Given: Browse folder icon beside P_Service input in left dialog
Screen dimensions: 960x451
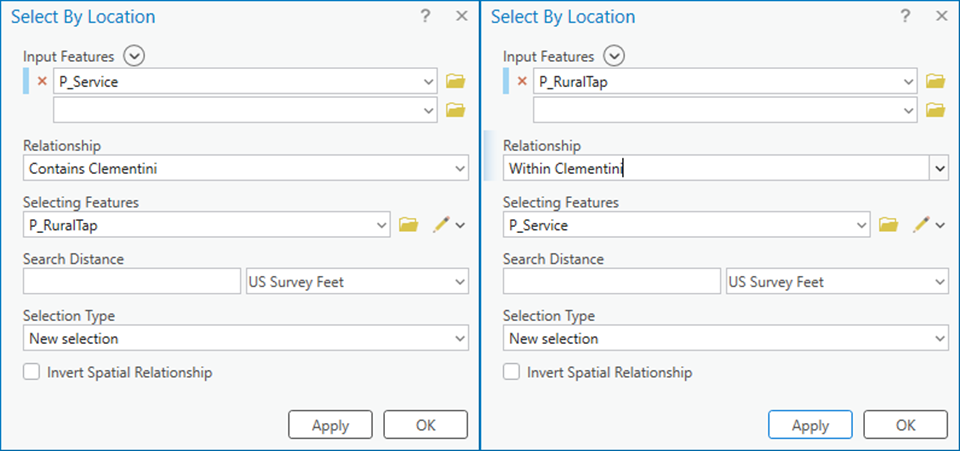Looking at the screenshot, I should 456,82.
